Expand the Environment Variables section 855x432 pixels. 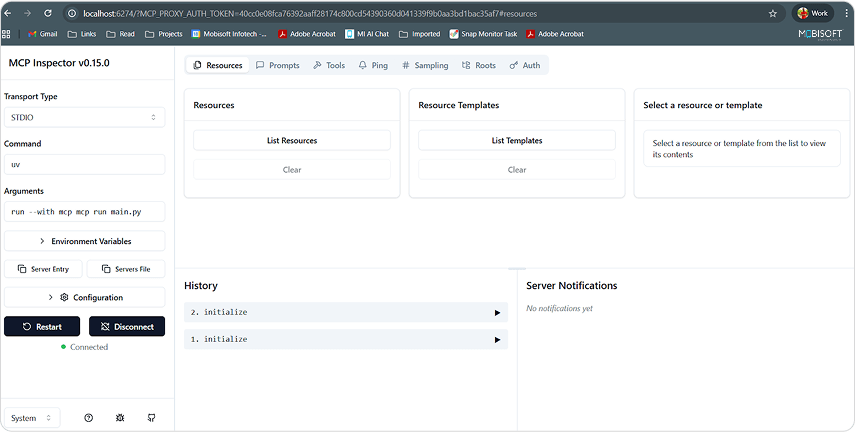84,241
